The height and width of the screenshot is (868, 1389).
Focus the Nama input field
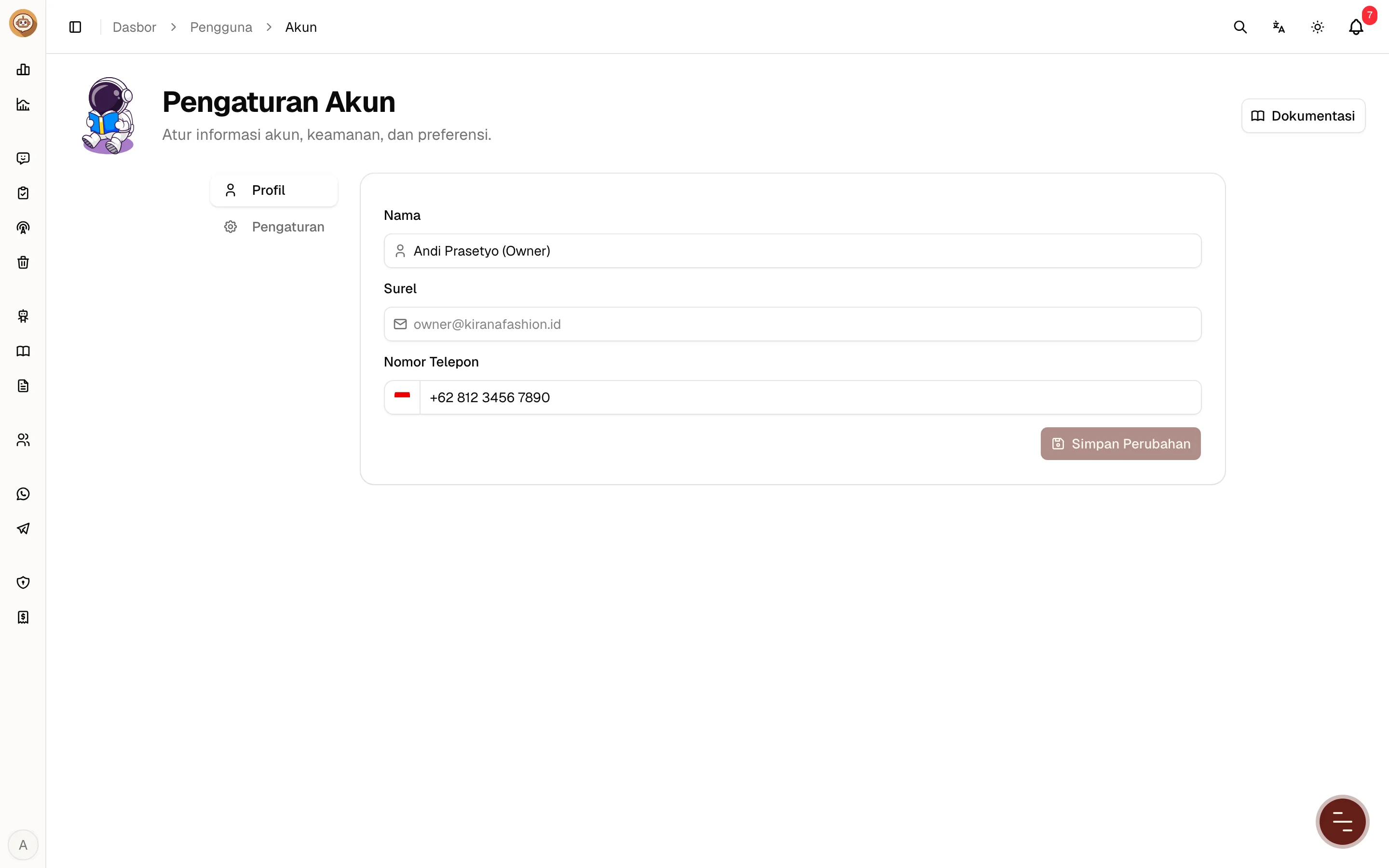792,251
